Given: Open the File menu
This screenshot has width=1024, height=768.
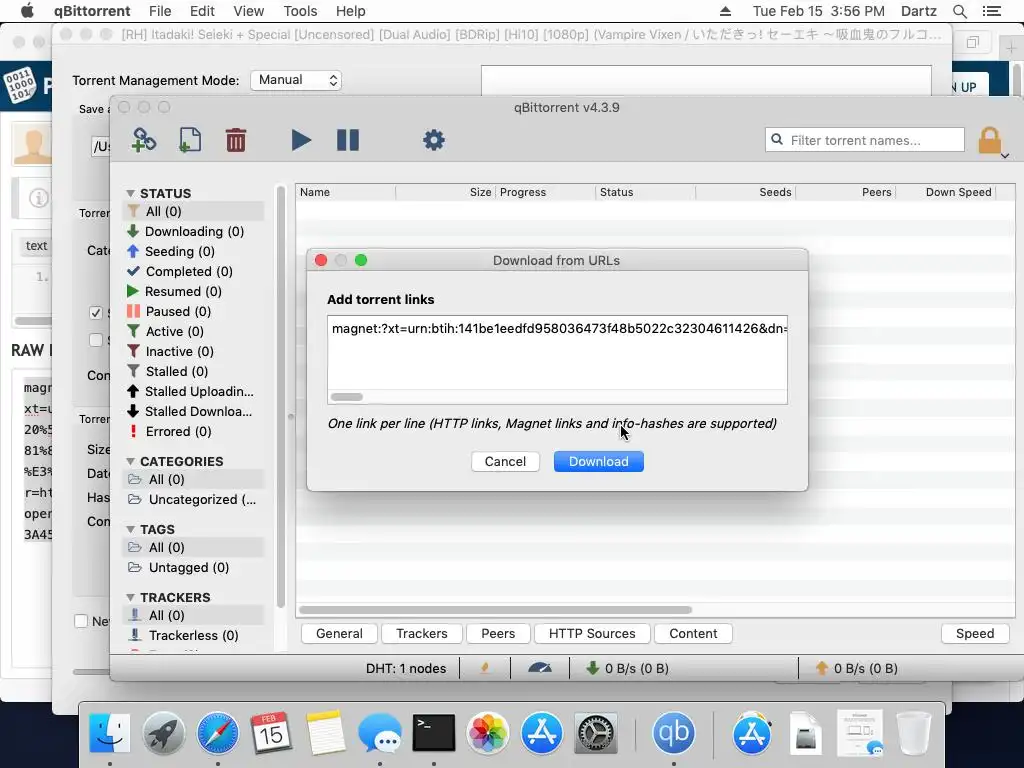Looking at the screenshot, I should 159,11.
